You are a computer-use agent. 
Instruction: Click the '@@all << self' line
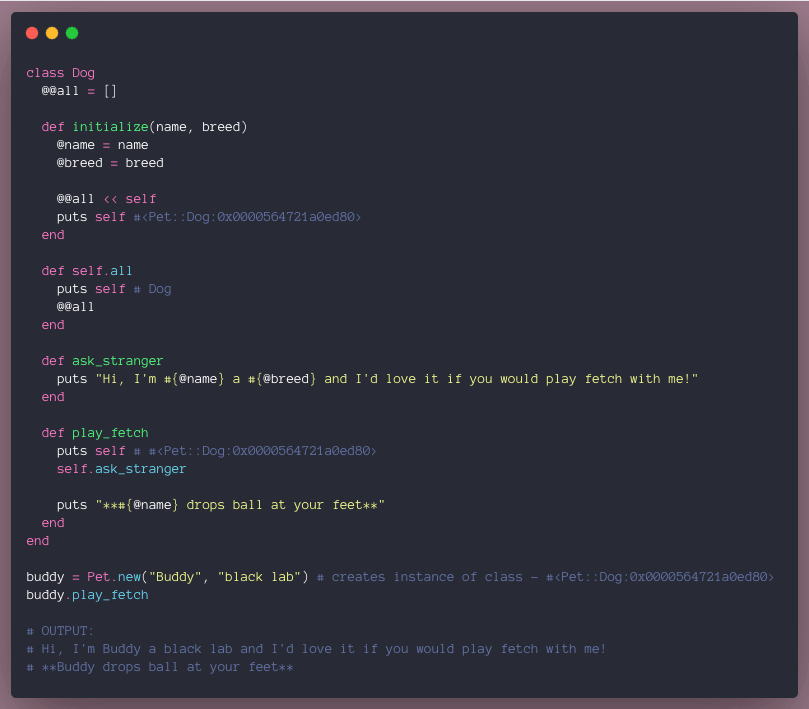coord(106,199)
